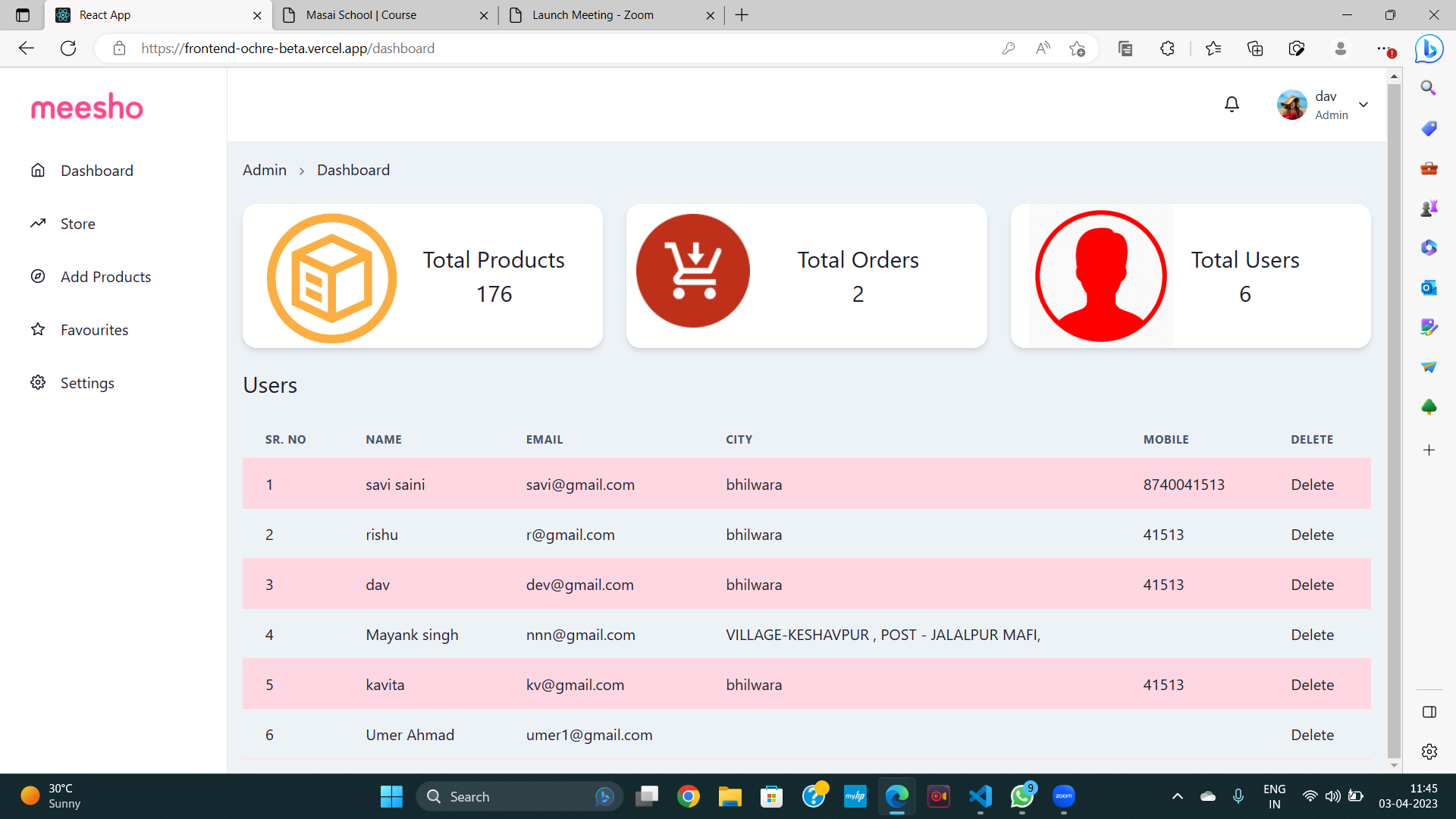Open Store in the sidebar
Screen dimensions: 1456x819
tap(77, 224)
